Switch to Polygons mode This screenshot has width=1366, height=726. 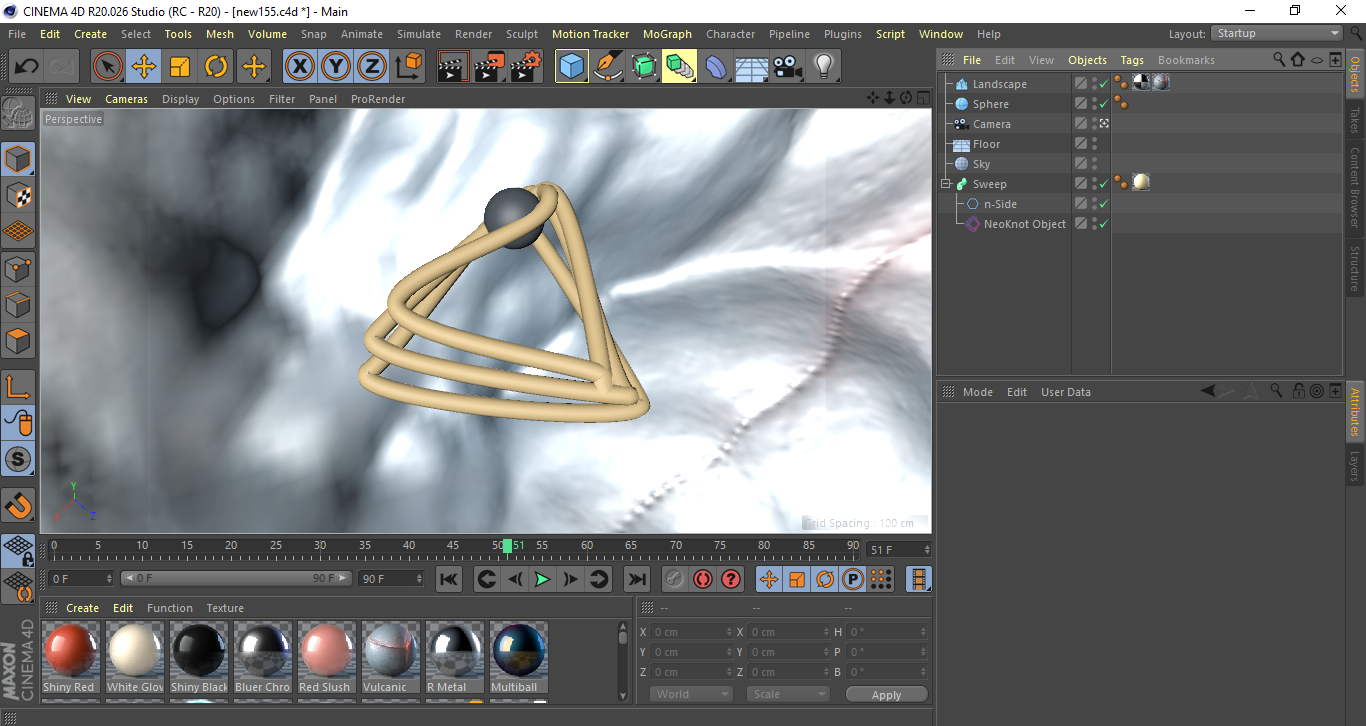(x=18, y=340)
